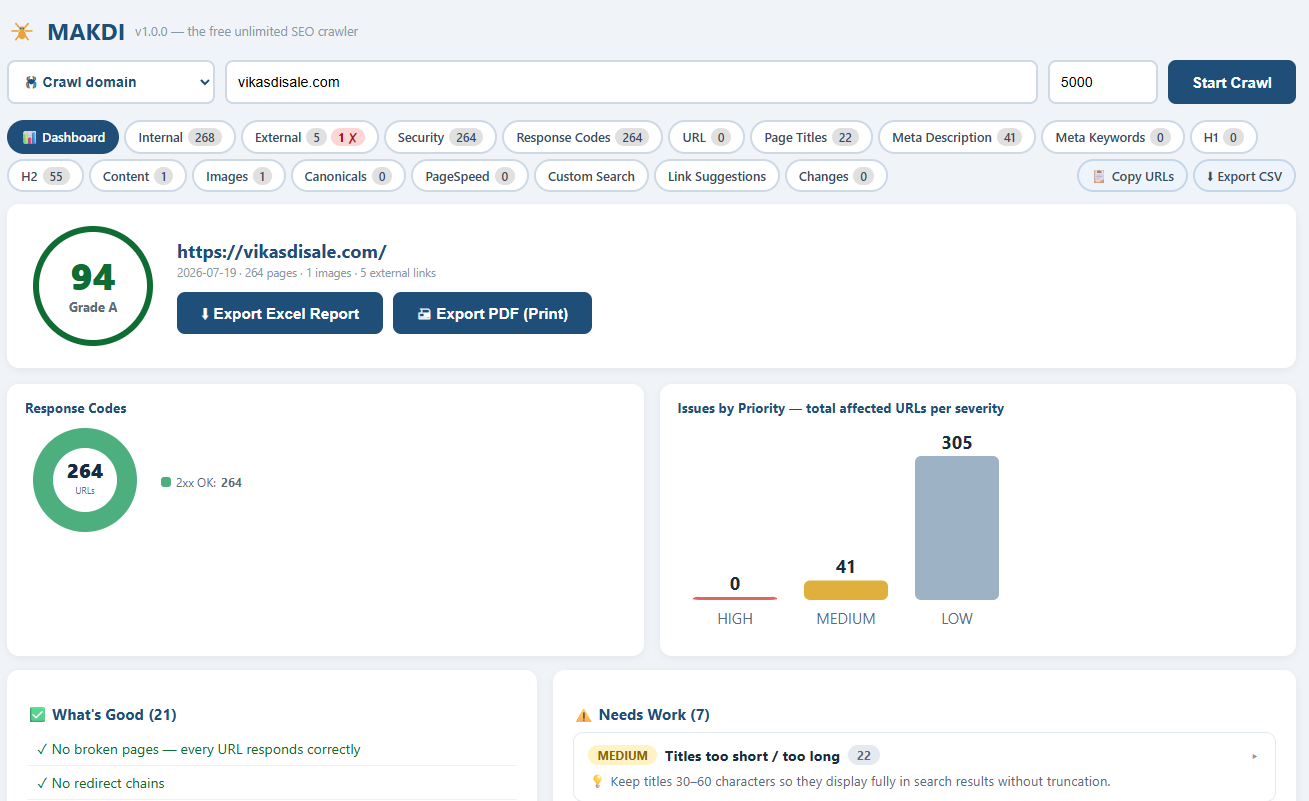Open the URL 0 tab
The width and height of the screenshot is (1309, 801).
[x=706, y=137]
